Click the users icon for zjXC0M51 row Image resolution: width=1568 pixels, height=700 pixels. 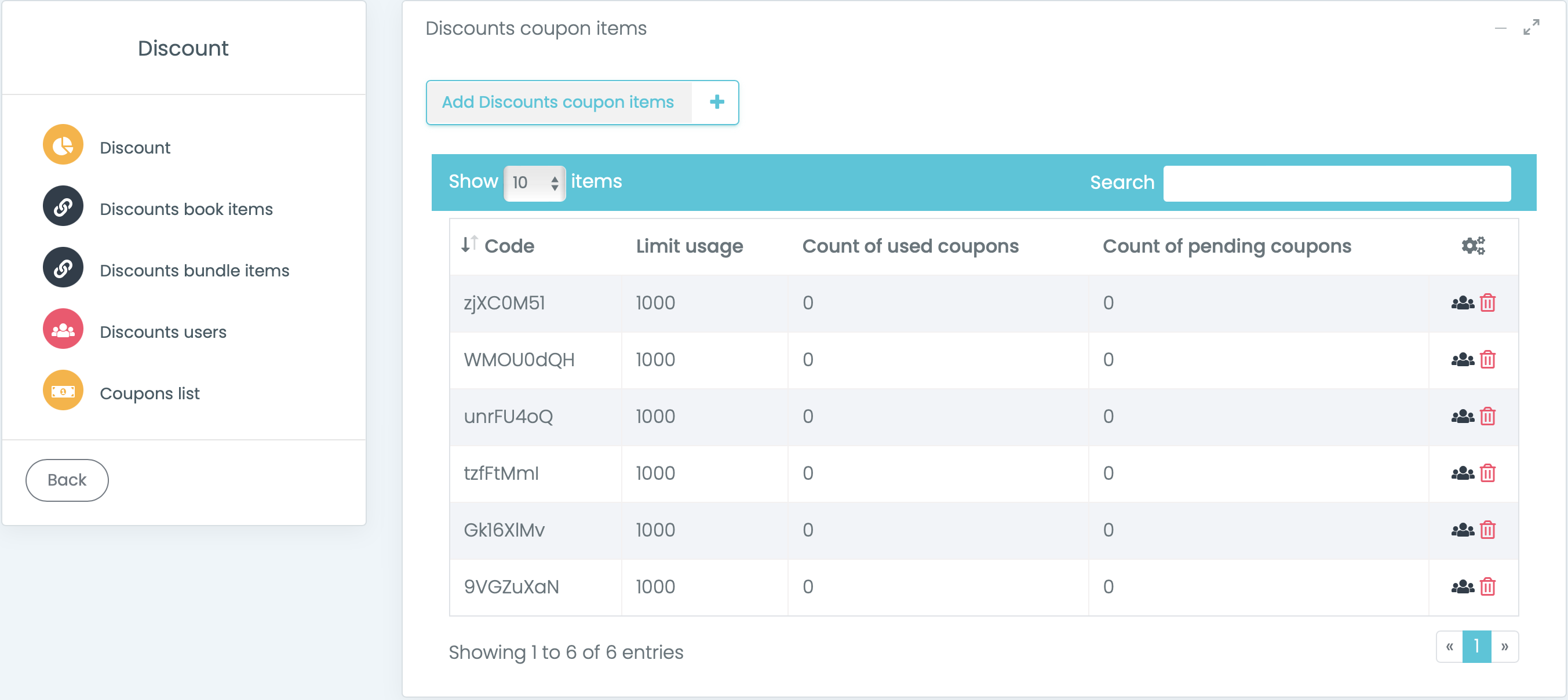click(1461, 302)
